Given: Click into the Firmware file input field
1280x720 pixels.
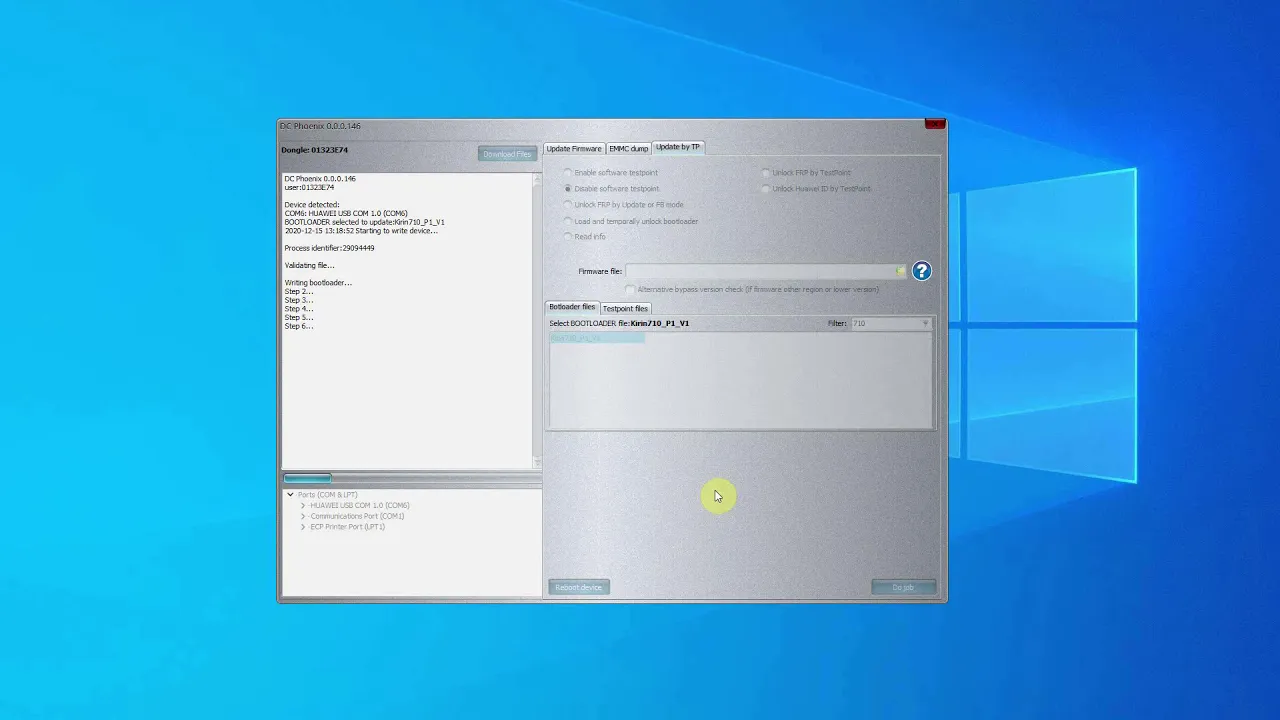Looking at the screenshot, I should point(760,271).
